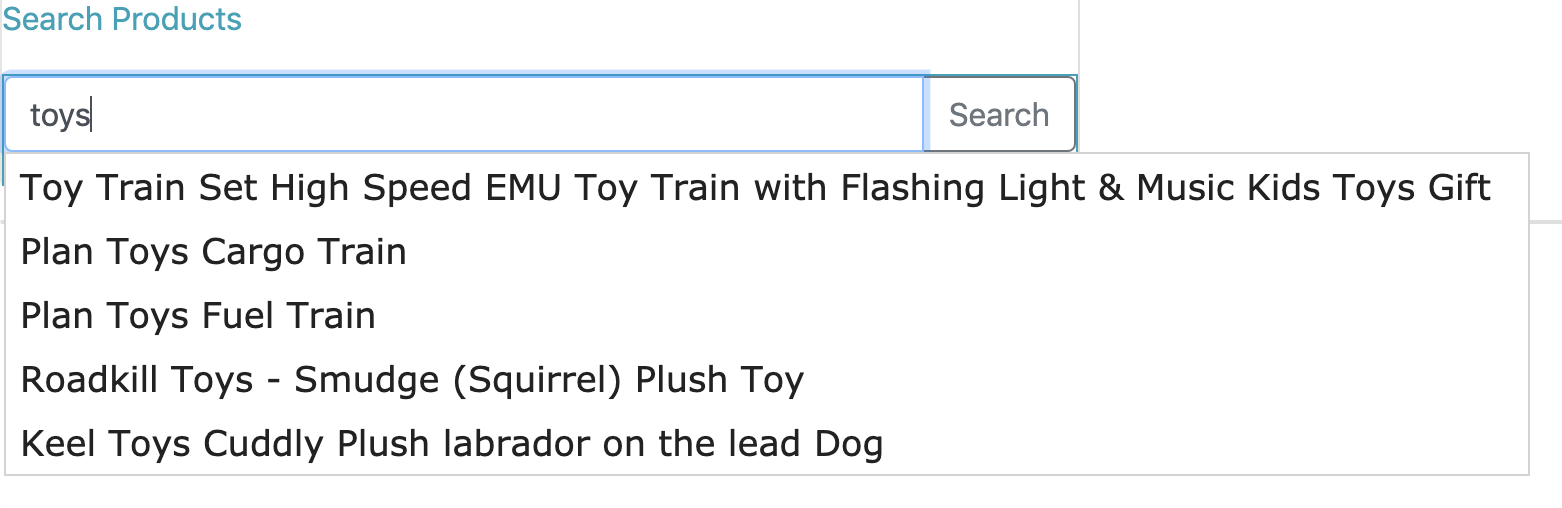
Task: Choose Plan Toys Cargo Train suggestion
Action: tap(767, 251)
